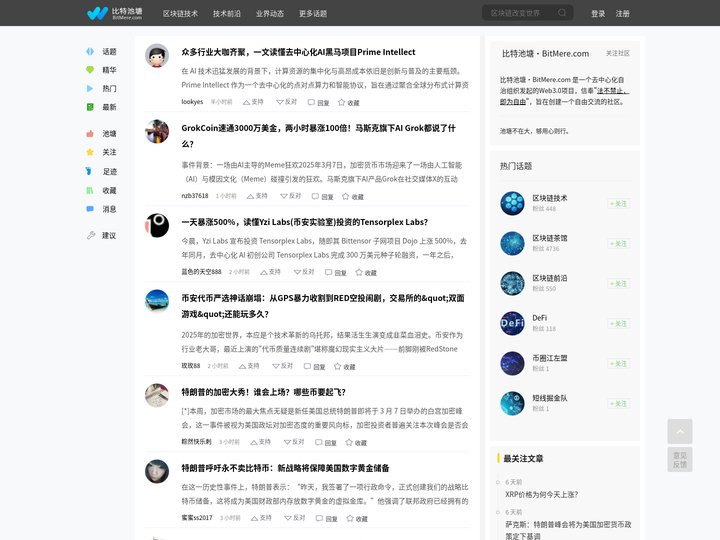Downvote 反对 on the 币安代币 post
This screenshot has height=540, width=720.
pos(282,366)
